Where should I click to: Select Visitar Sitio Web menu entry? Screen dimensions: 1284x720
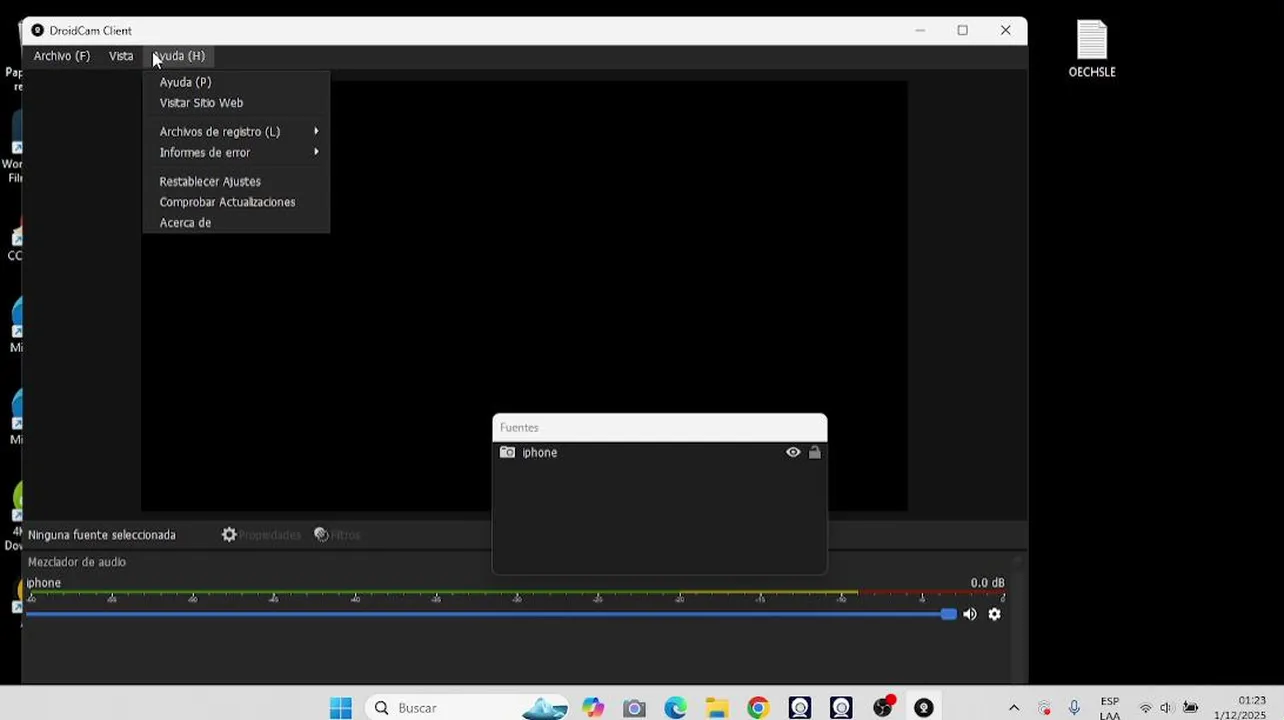point(201,103)
